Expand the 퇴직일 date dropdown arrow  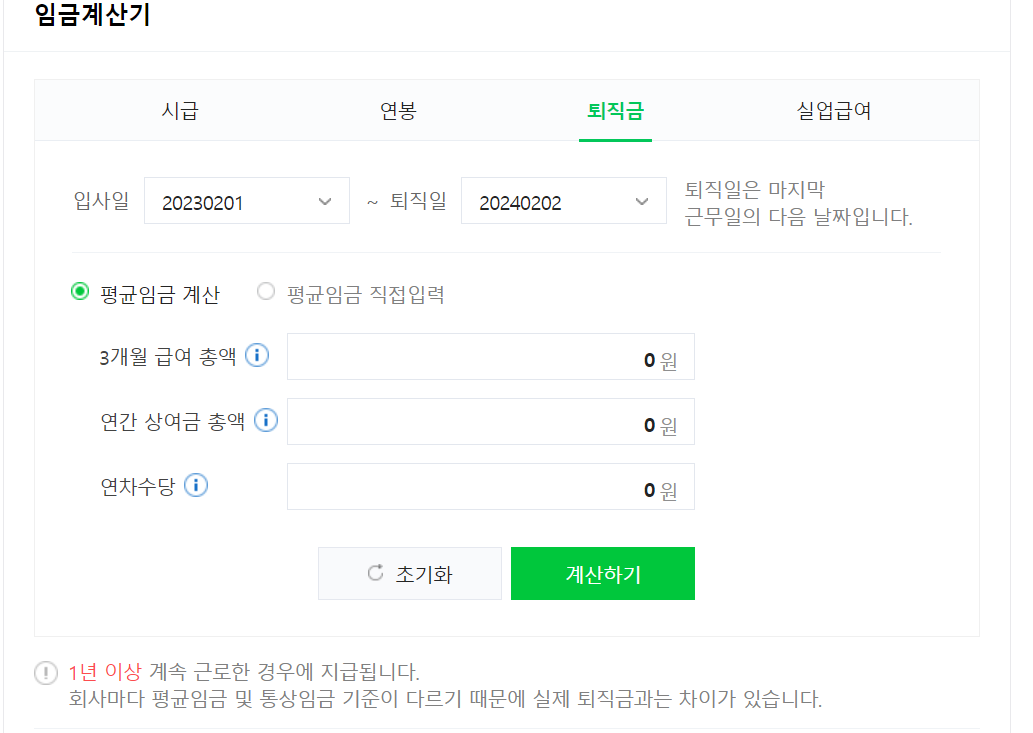click(641, 200)
